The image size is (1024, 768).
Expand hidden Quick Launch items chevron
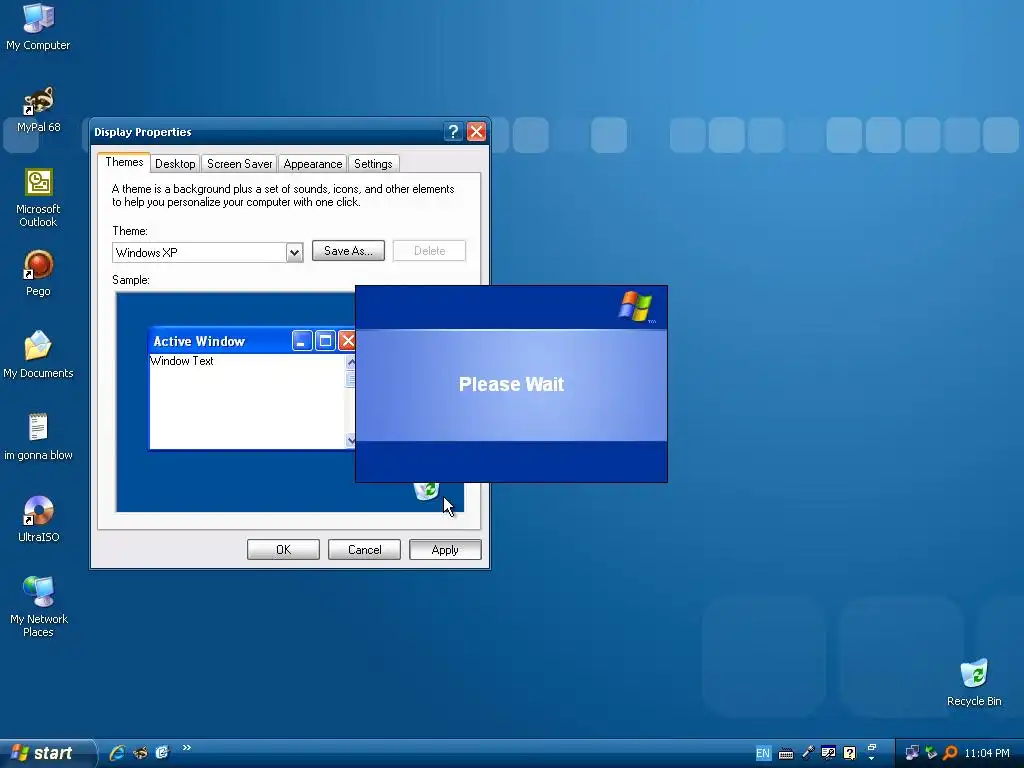(x=187, y=748)
